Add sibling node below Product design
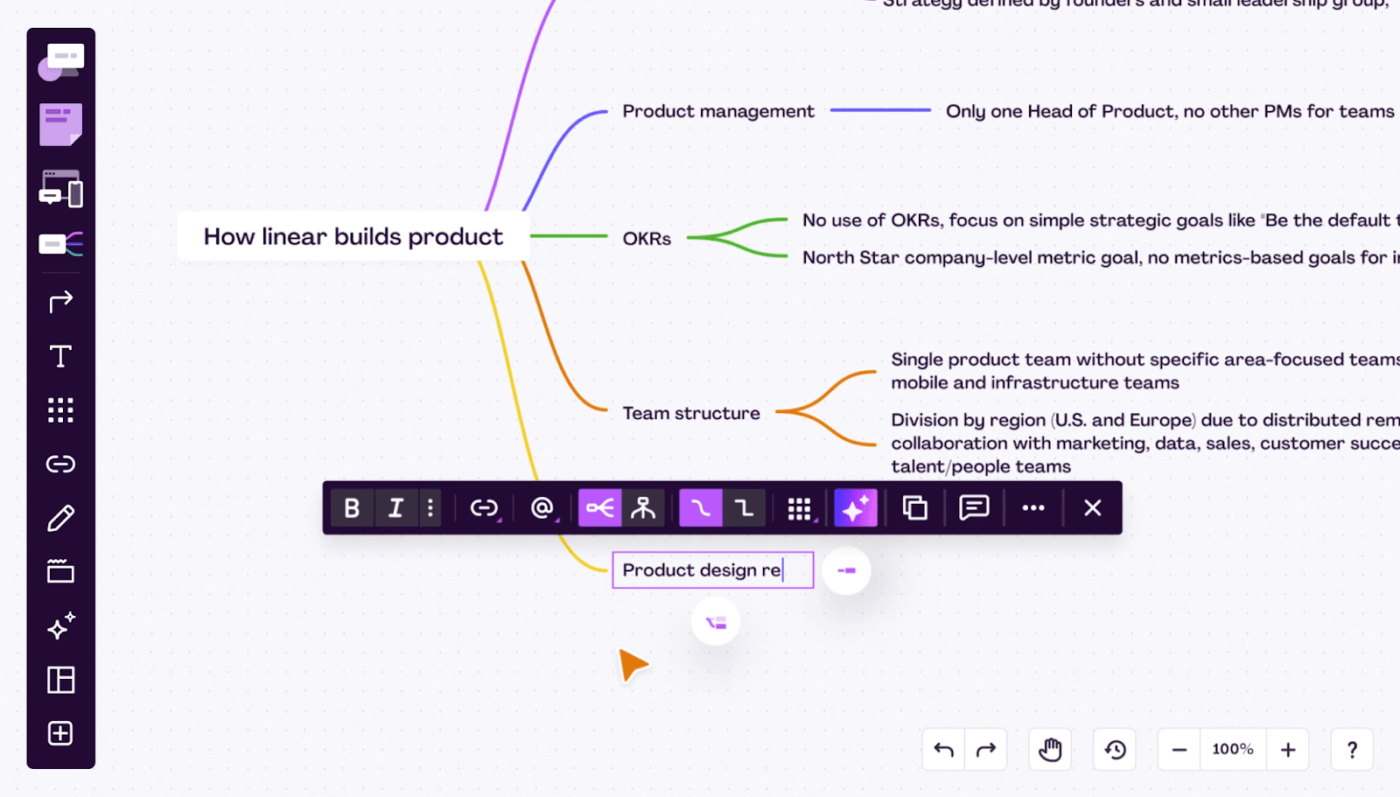This screenshot has height=797, width=1400. (715, 622)
